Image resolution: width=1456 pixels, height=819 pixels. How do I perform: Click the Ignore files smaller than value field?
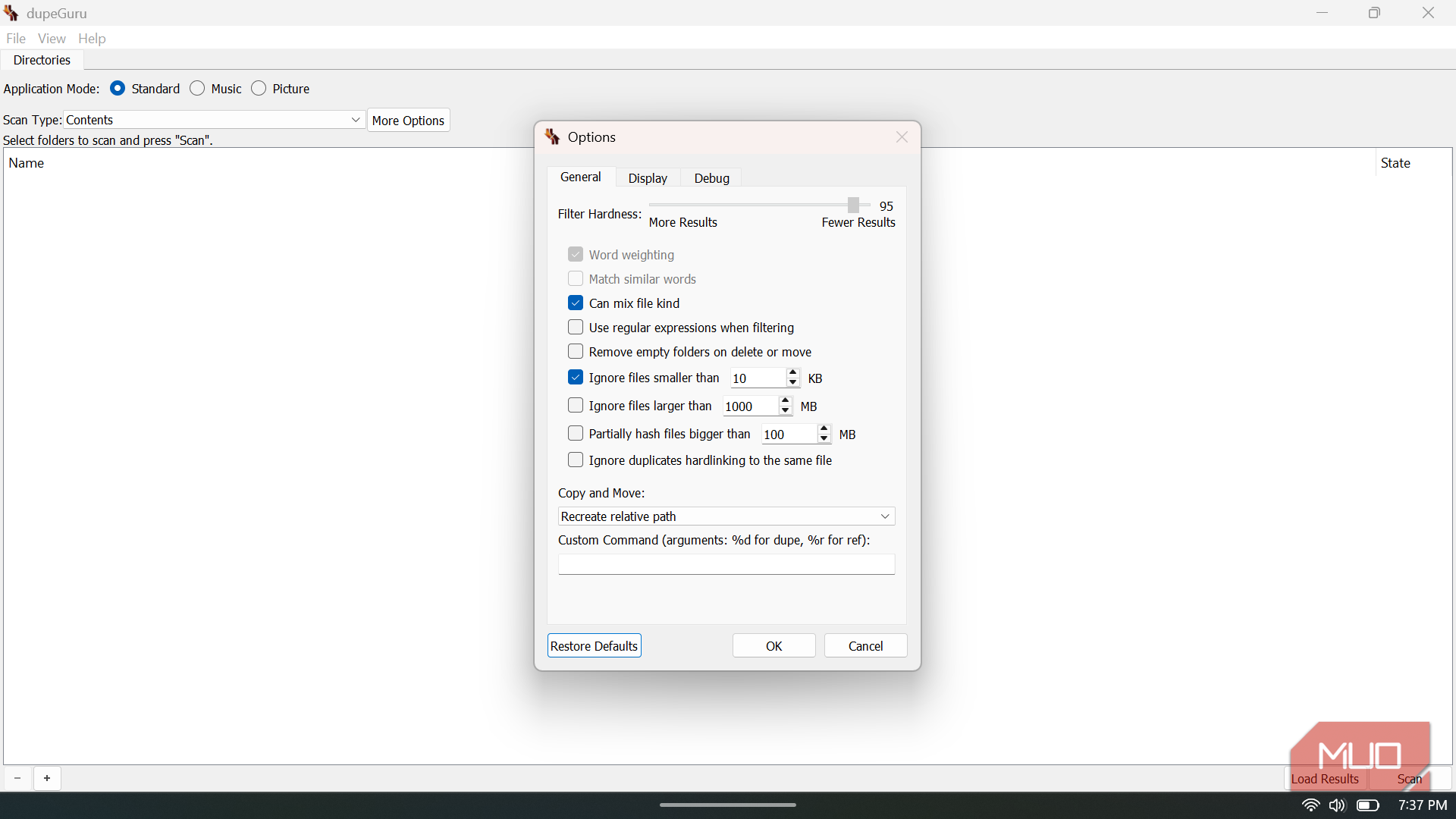tap(758, 378)
